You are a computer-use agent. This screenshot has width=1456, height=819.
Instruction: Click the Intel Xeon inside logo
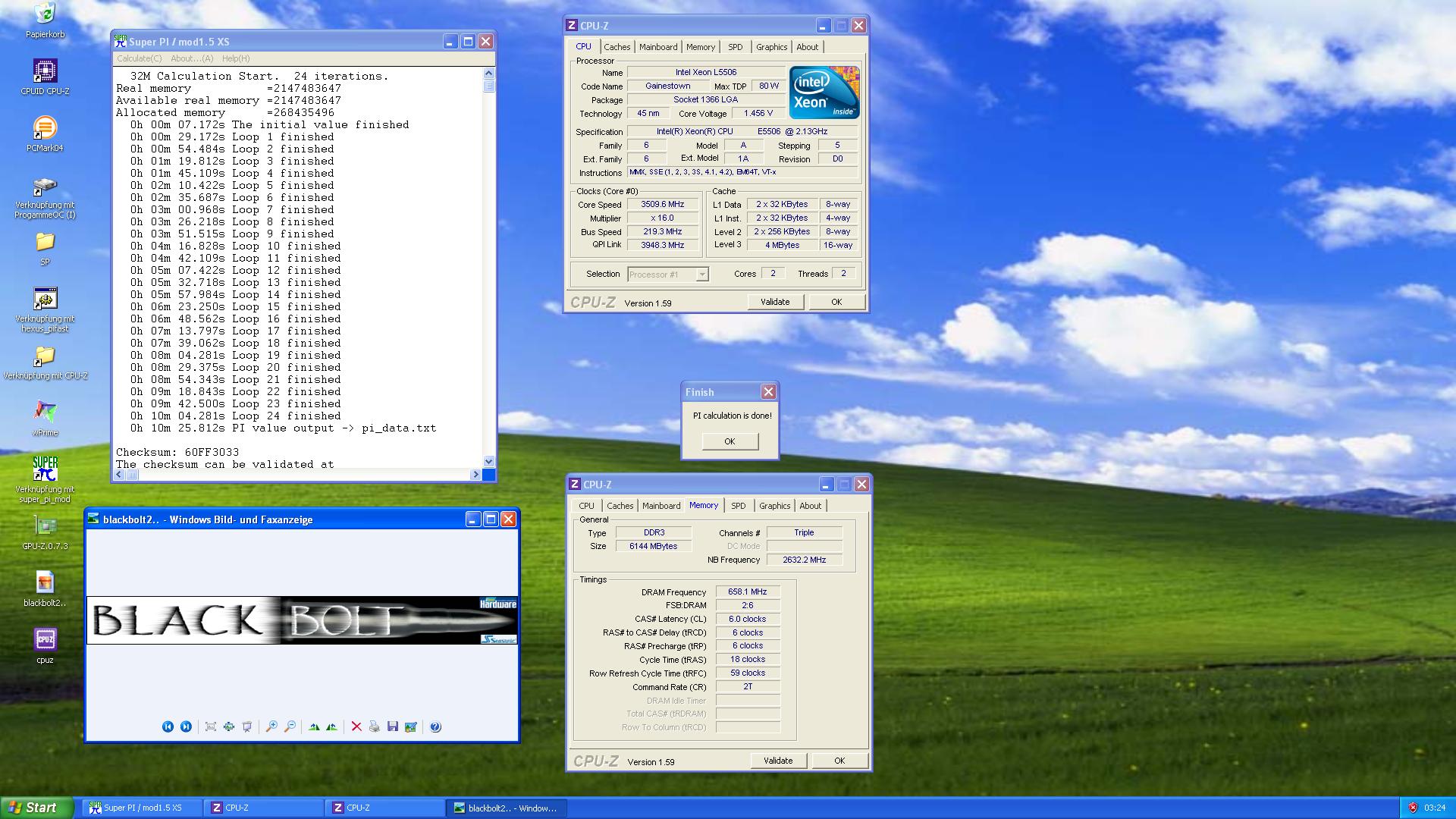coord(824,93)
